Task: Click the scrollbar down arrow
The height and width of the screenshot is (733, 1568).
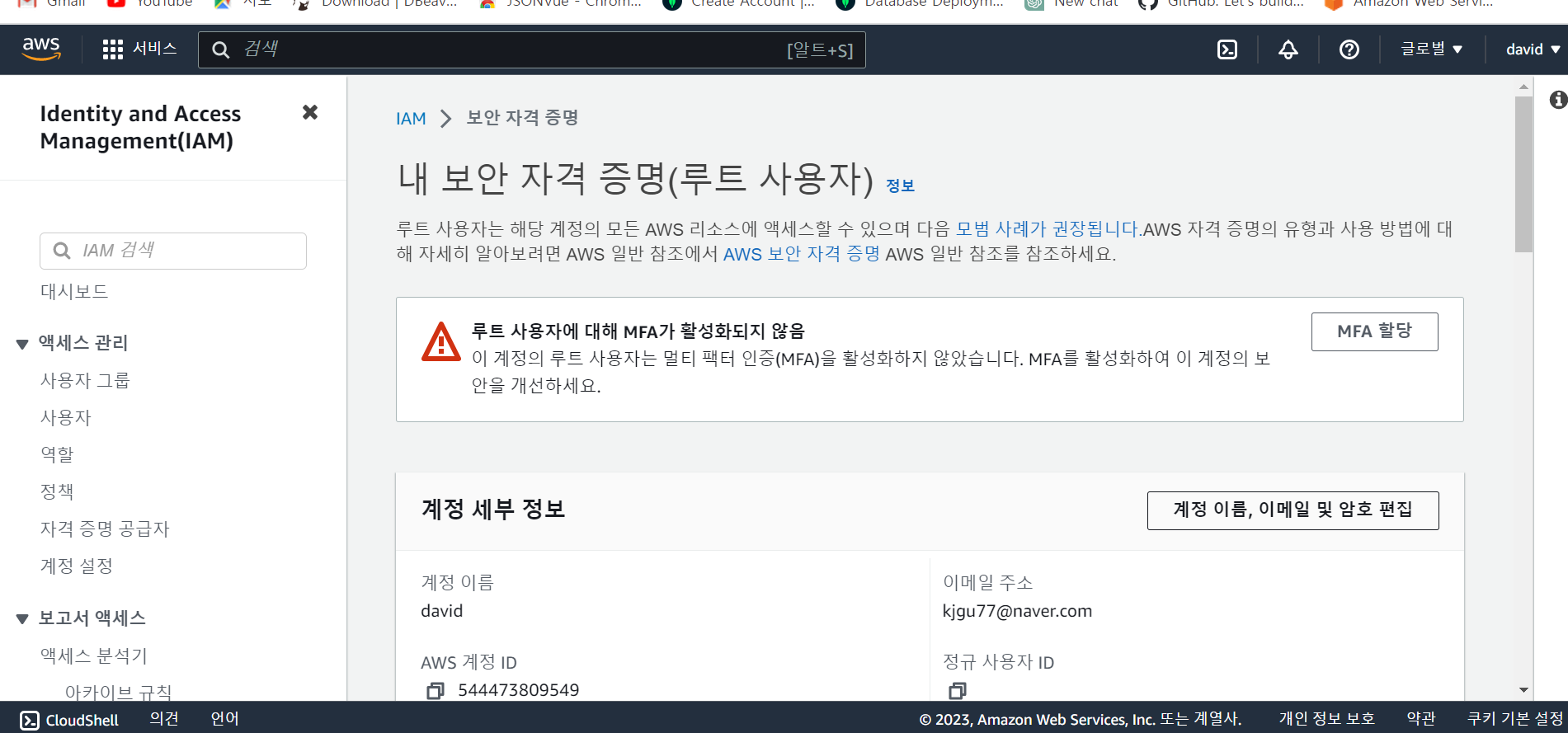Action: (x=1523, y=690)
